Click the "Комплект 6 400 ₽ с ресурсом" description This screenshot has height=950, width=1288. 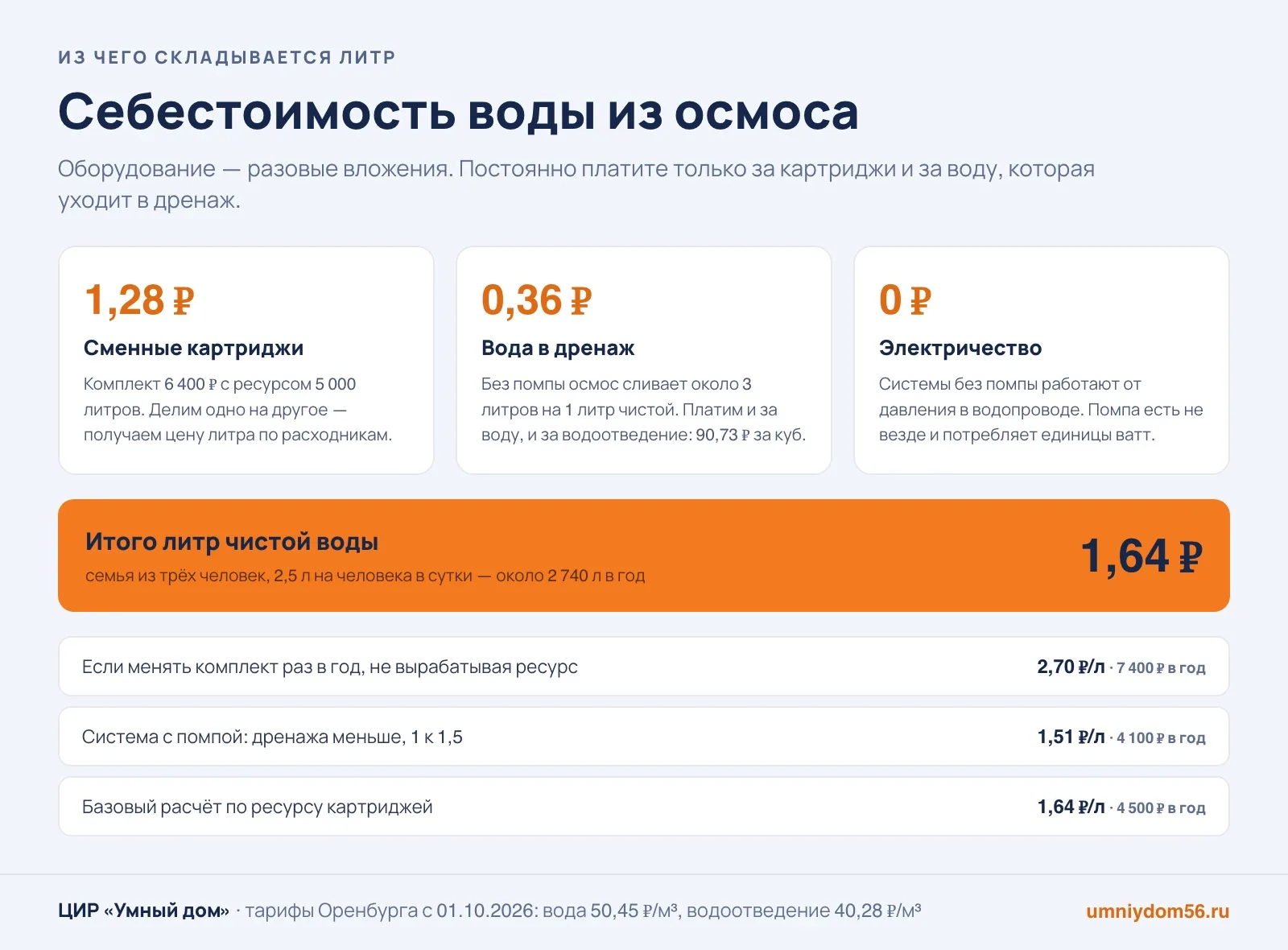point(237,410)
